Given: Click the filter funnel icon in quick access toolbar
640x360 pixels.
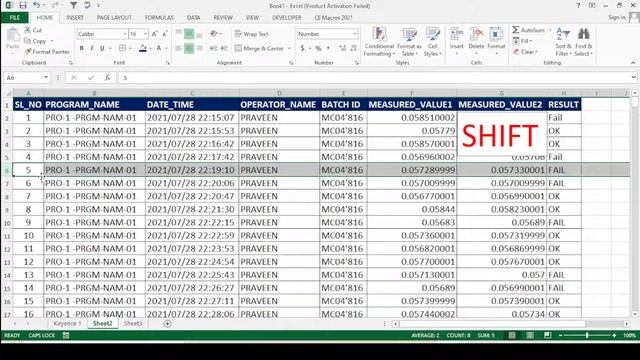Looking at the screenshot, I should (73, 5).
